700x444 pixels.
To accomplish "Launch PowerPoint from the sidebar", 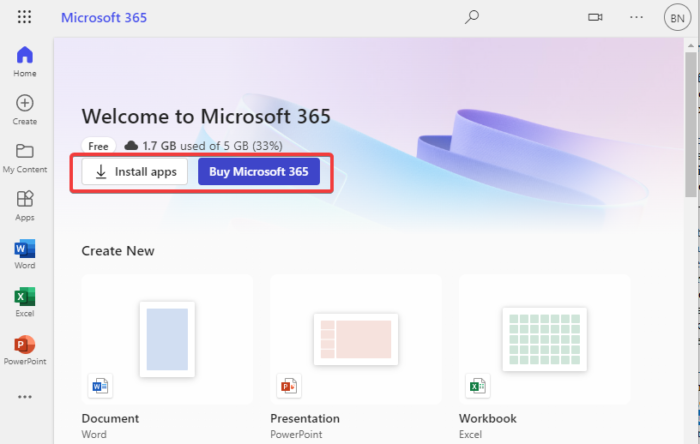I will click(x=25, y=344).
